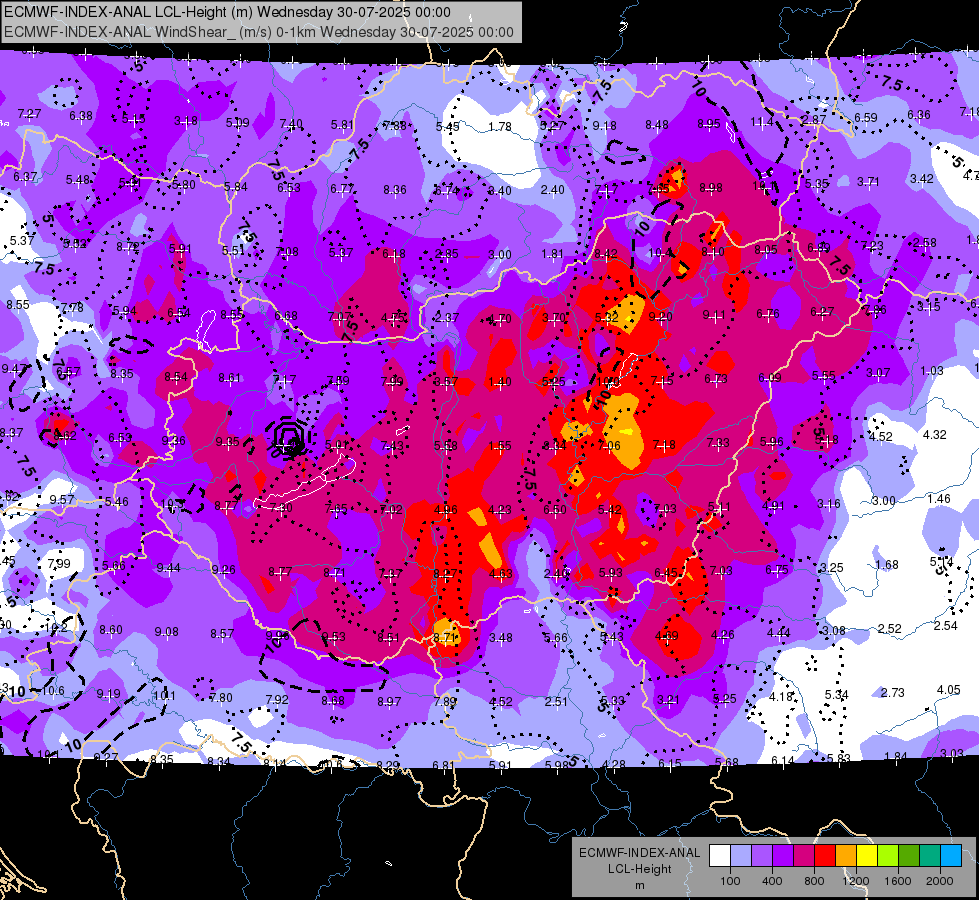Image resolution: width=979 pixels, height=900 pixels.
Task: Click the shear value 1.55
Action: click(x=499, y=446)
